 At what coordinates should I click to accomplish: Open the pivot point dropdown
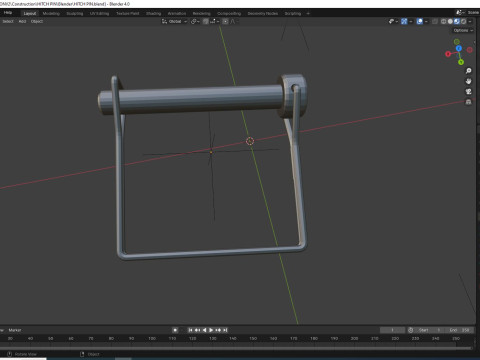click(x=195, y=21)
